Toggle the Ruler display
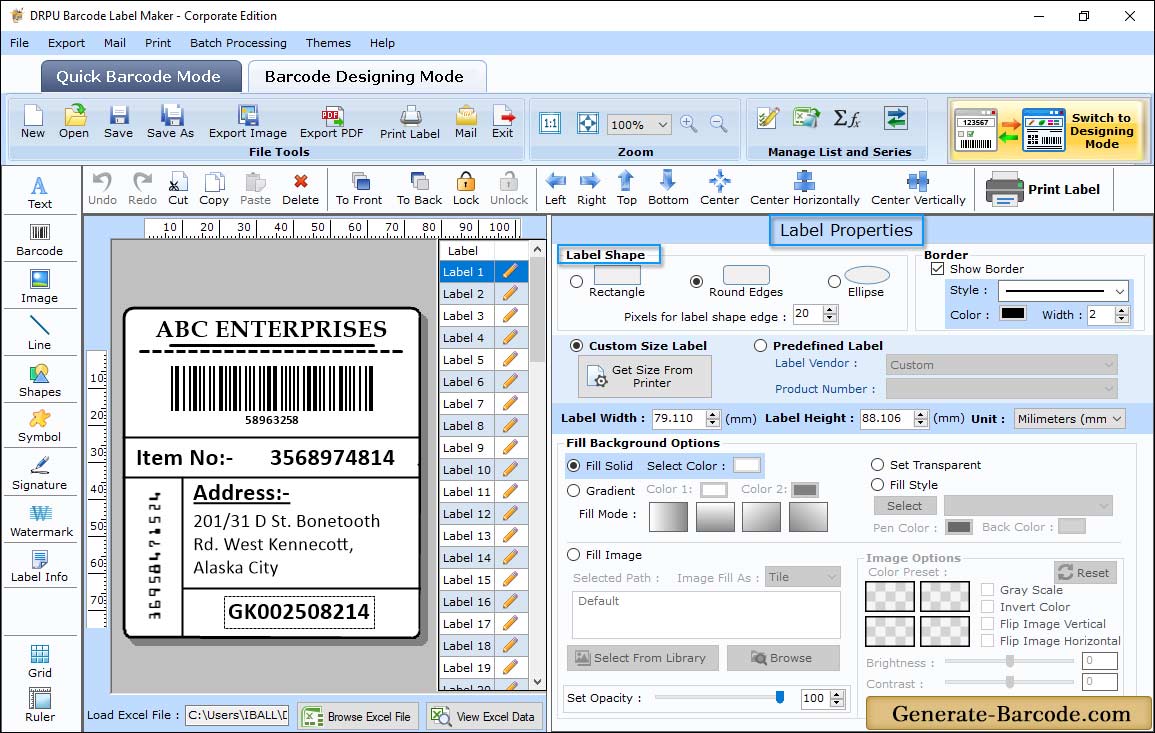The width and height of the screenshot is (1155, 733). pyautogui.click(x=40, y=705)
